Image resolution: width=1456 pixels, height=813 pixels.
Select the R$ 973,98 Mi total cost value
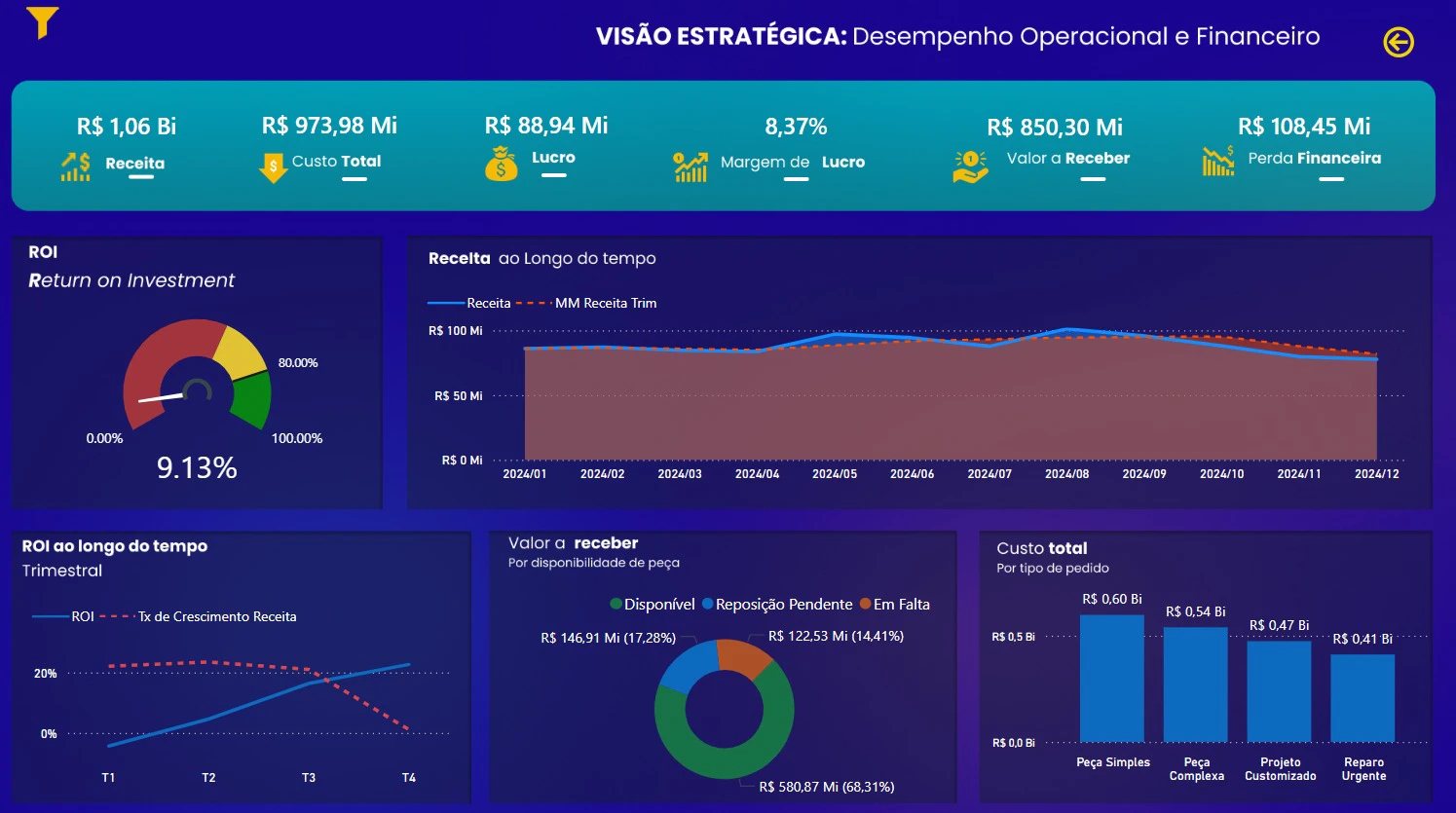tap(329, 126)
